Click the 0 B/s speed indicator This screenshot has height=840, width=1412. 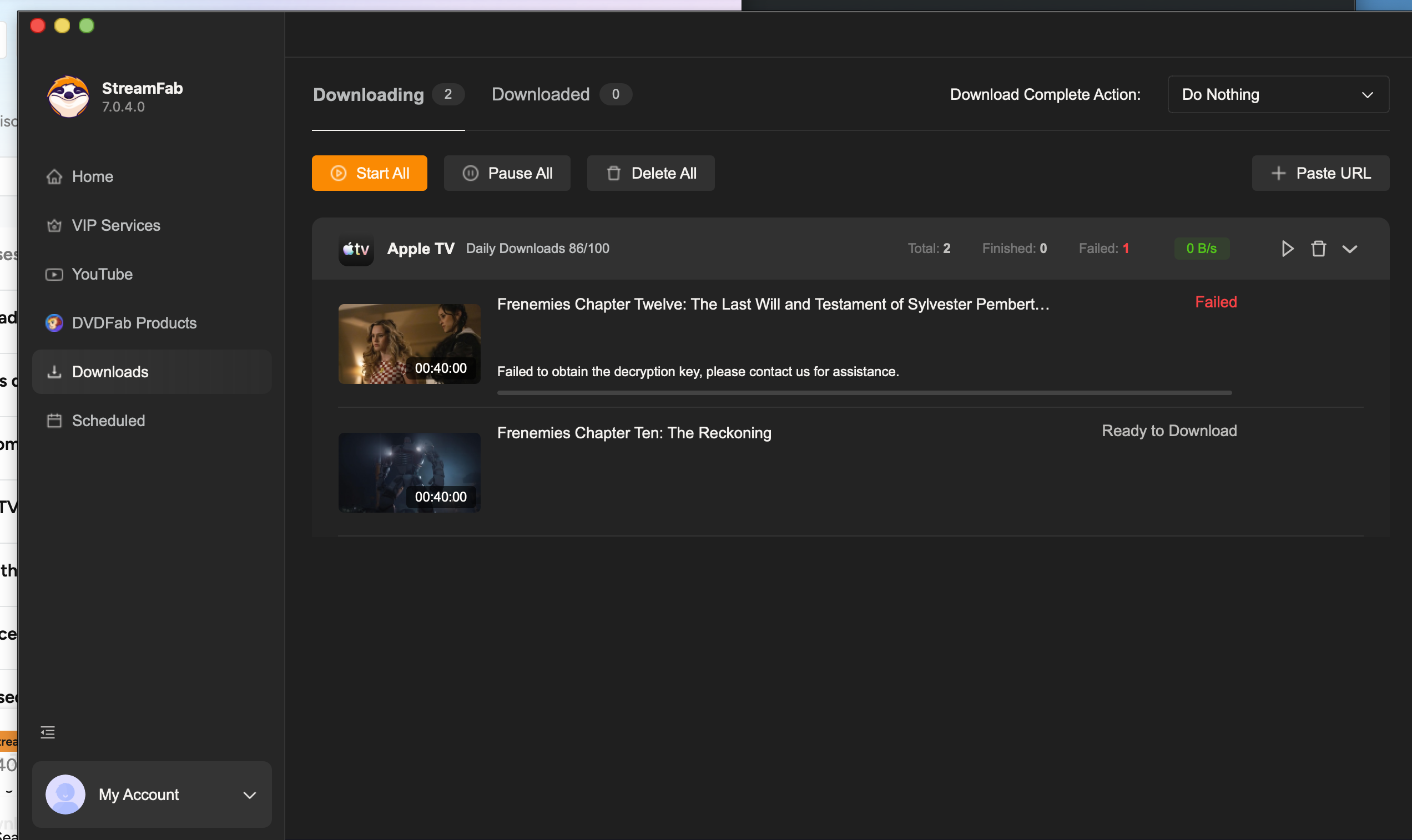point(1202,249)
